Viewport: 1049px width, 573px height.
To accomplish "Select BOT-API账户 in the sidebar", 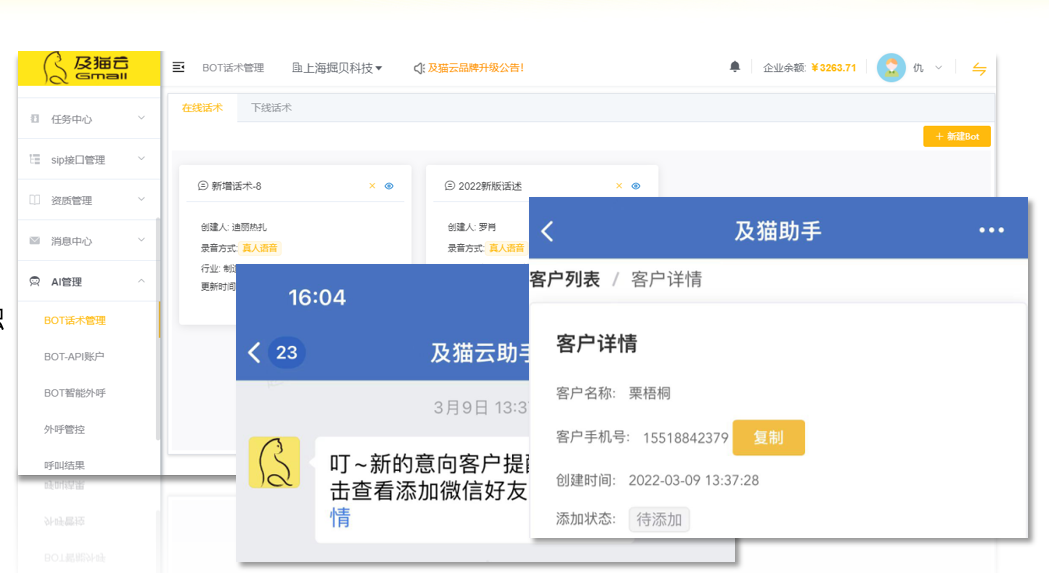I will 74,357.
